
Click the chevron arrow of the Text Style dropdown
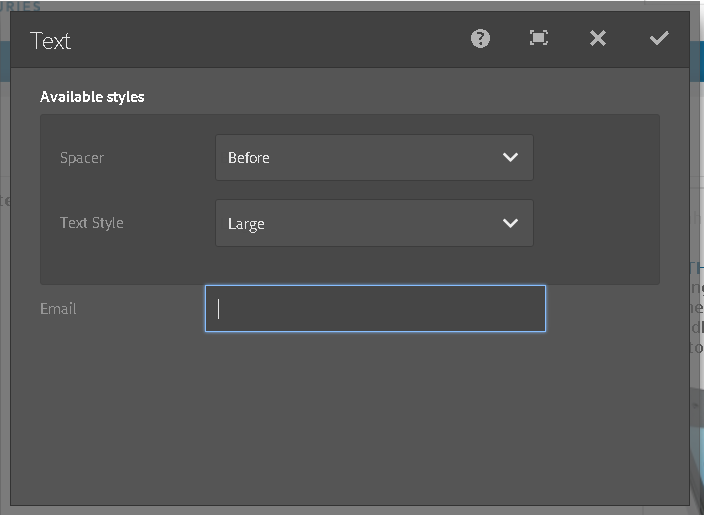point(510,223)
